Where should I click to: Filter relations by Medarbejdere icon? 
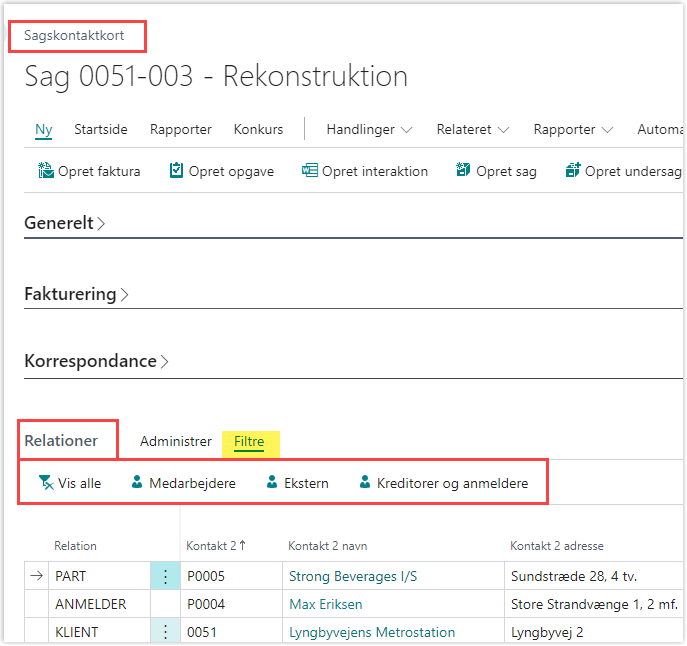click(138, 483)
